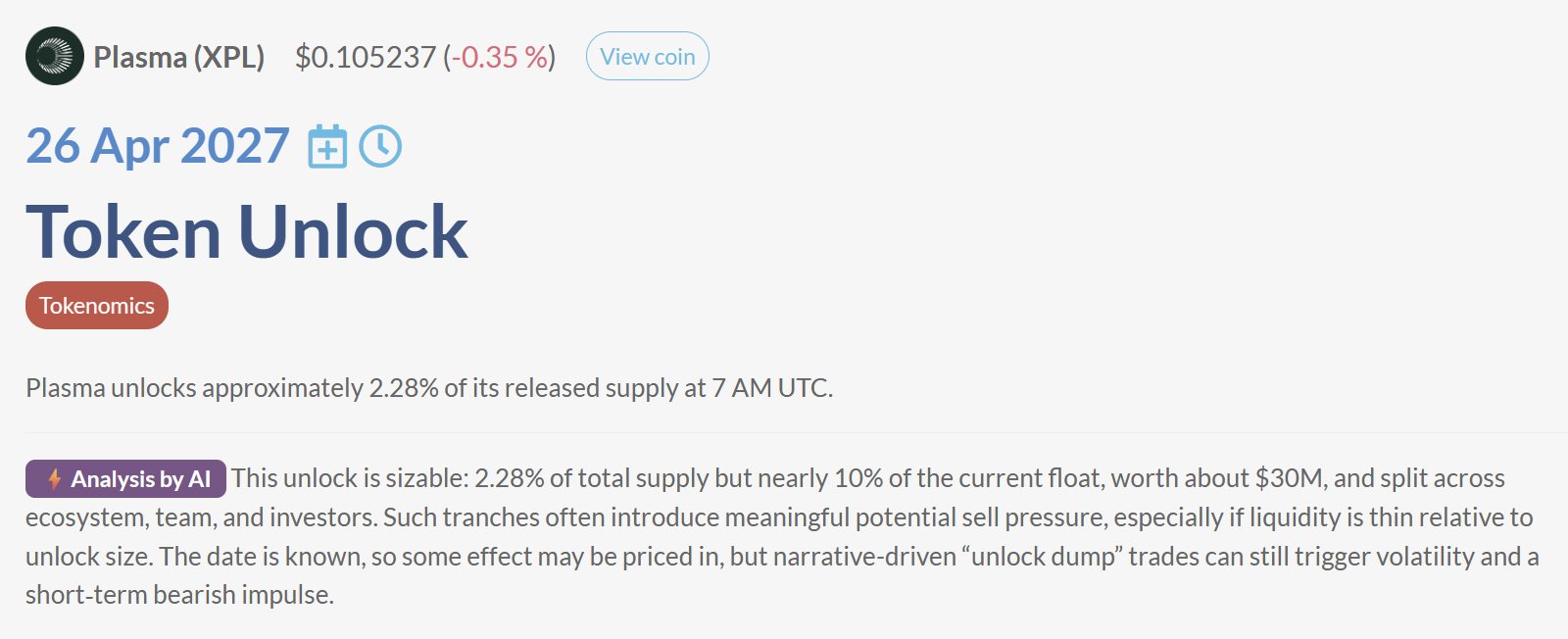The height and width of the screenshot is (639, 1568).
Task: Click the 26 Apr 2027 event date
Action: click(157, 146)
